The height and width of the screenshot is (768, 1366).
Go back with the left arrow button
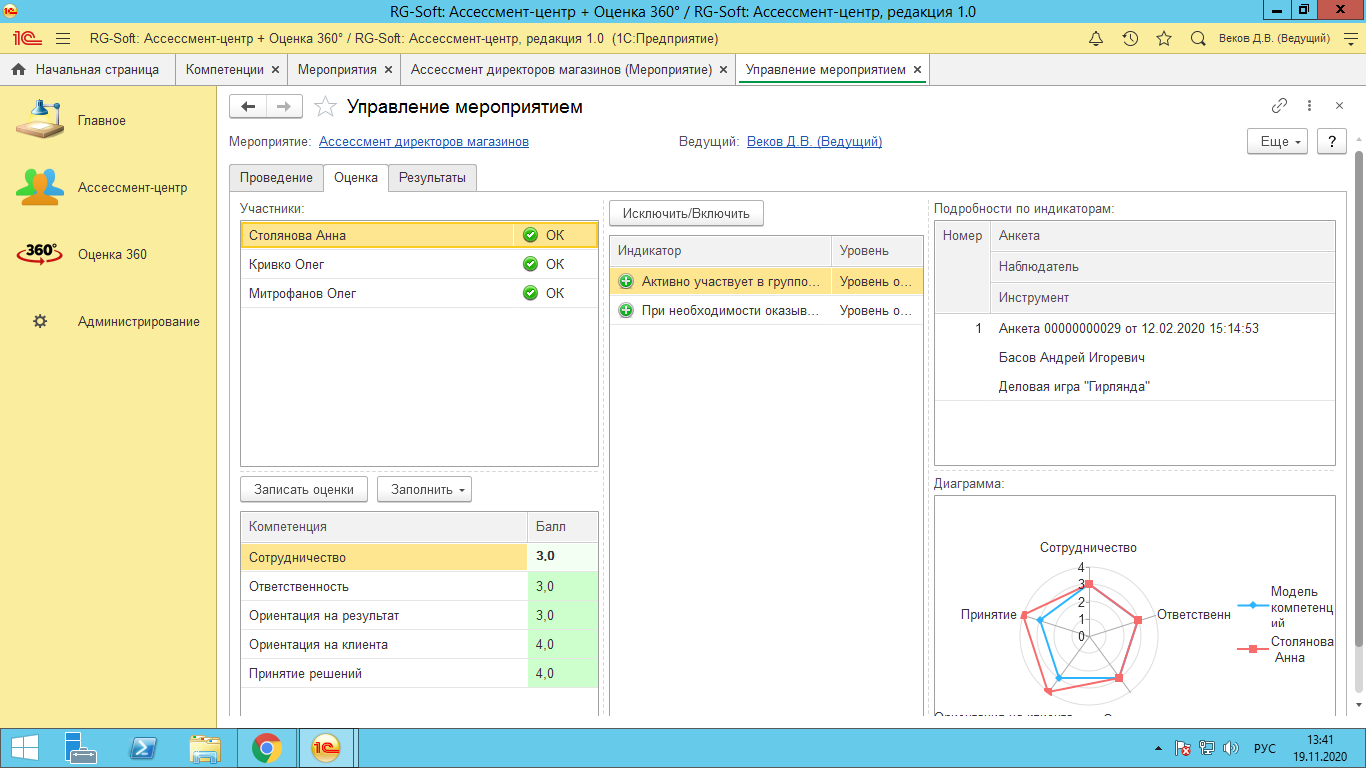(248, 106)
